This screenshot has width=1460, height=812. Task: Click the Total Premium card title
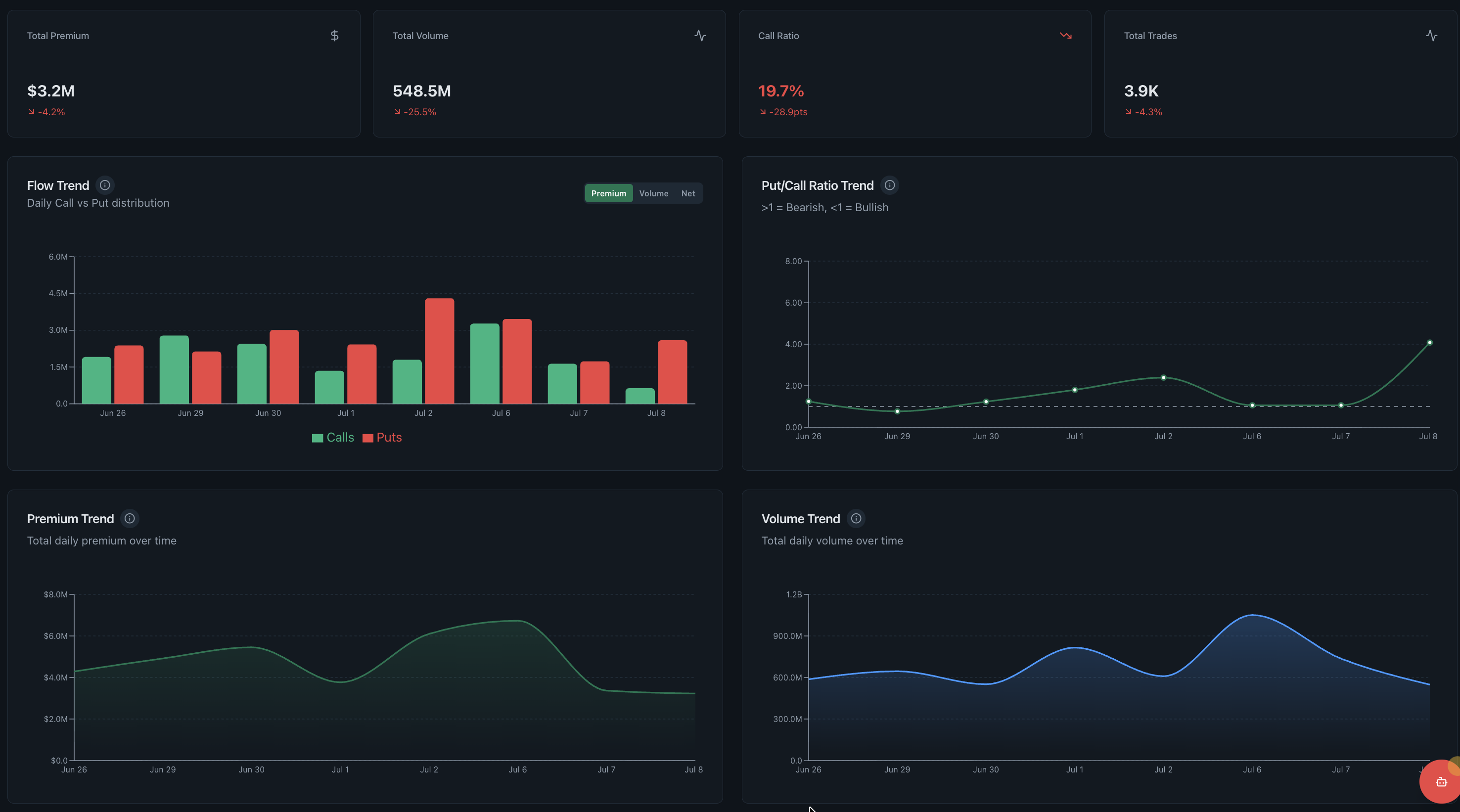click(x=58, y=36)
